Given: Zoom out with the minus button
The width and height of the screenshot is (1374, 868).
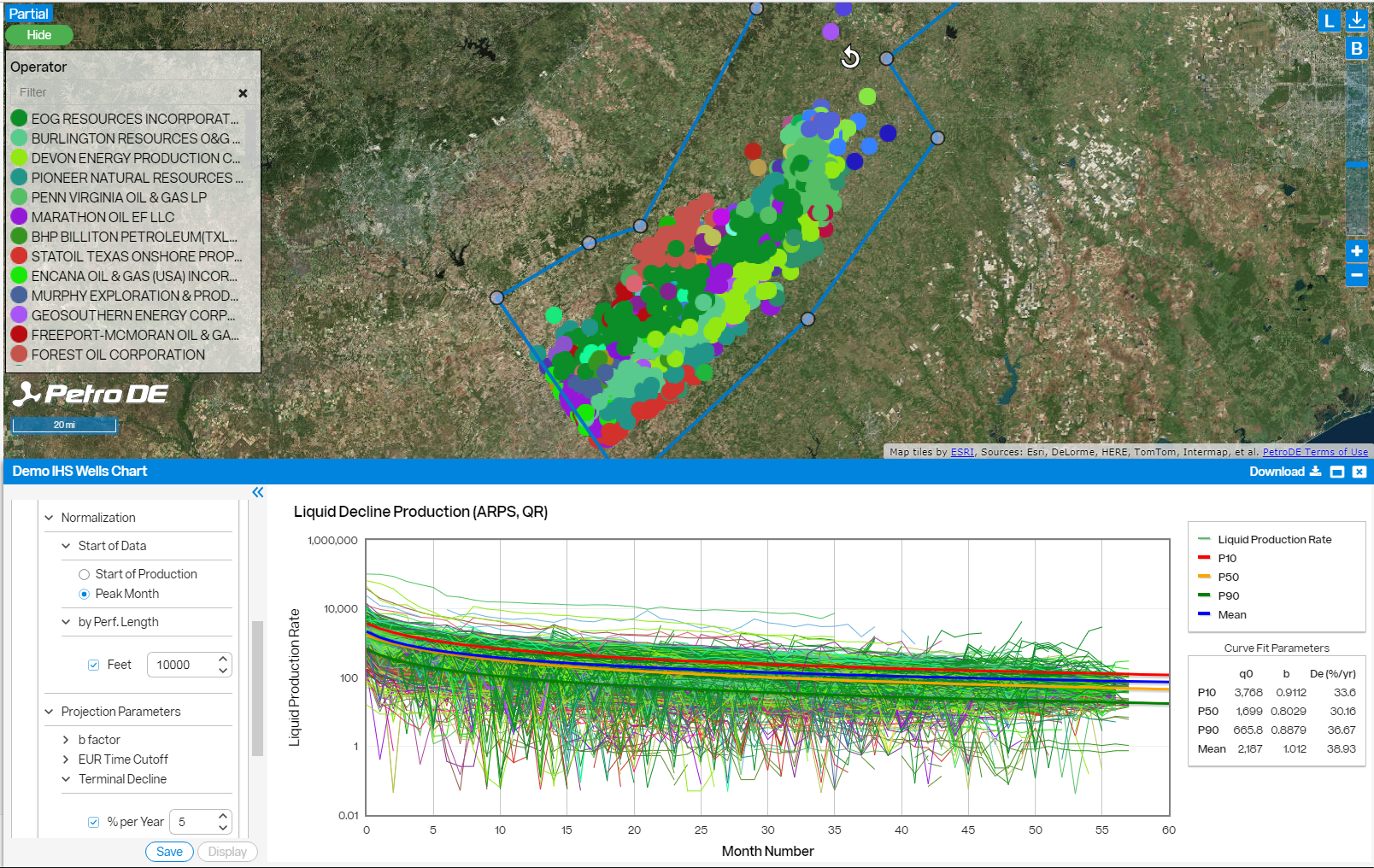Looking at the screenshot, I should click(1357, 275).
